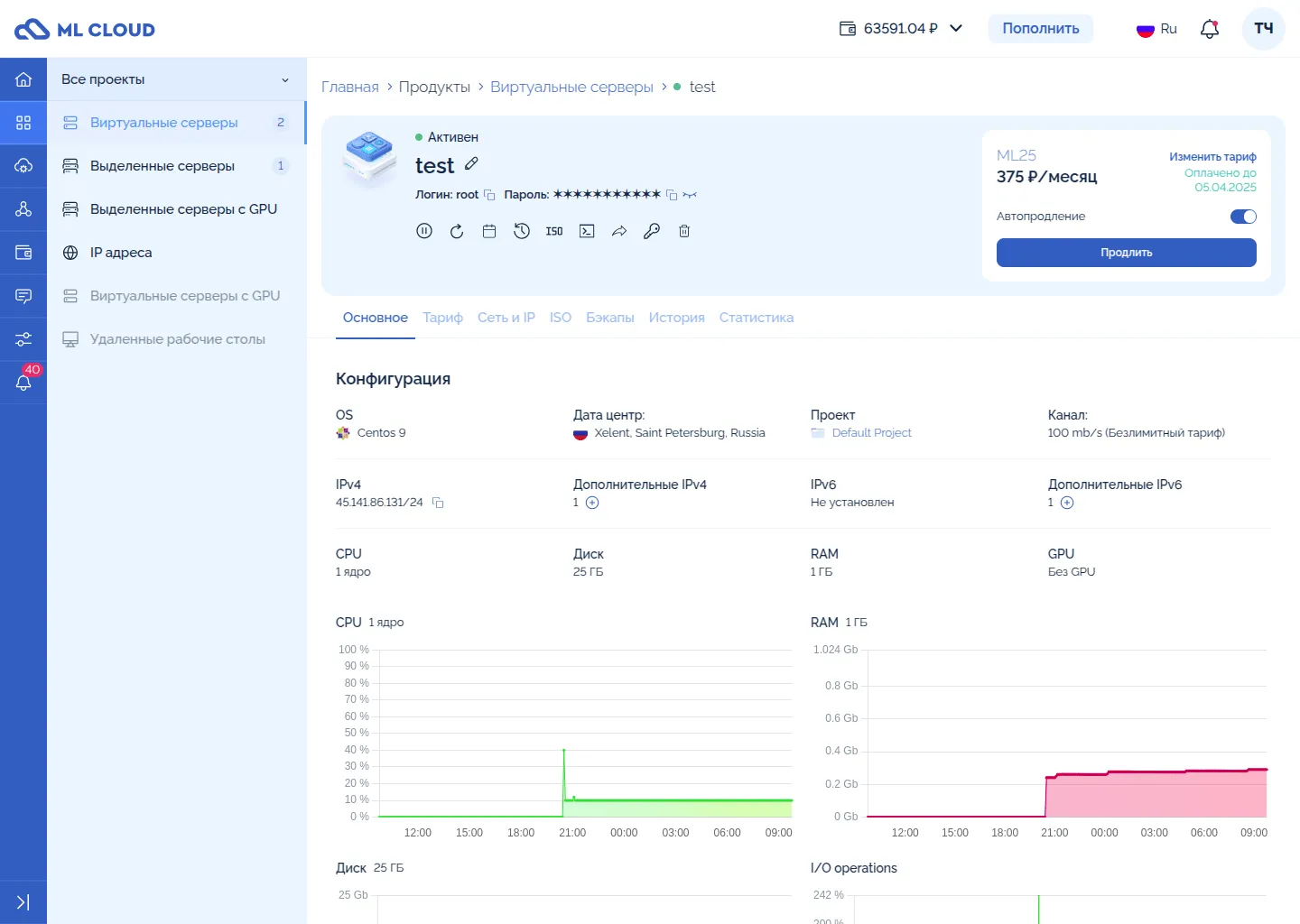
Task: Click the Продлить renew button
Action: pos(1127,253)
